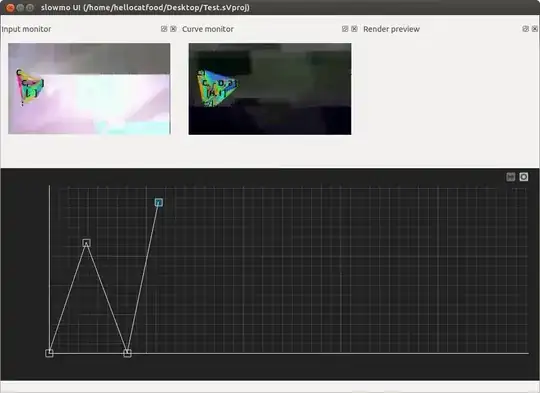Close the slowmo UI window
The height and width of the screenshot is (393, 540).
coord(10,7)
